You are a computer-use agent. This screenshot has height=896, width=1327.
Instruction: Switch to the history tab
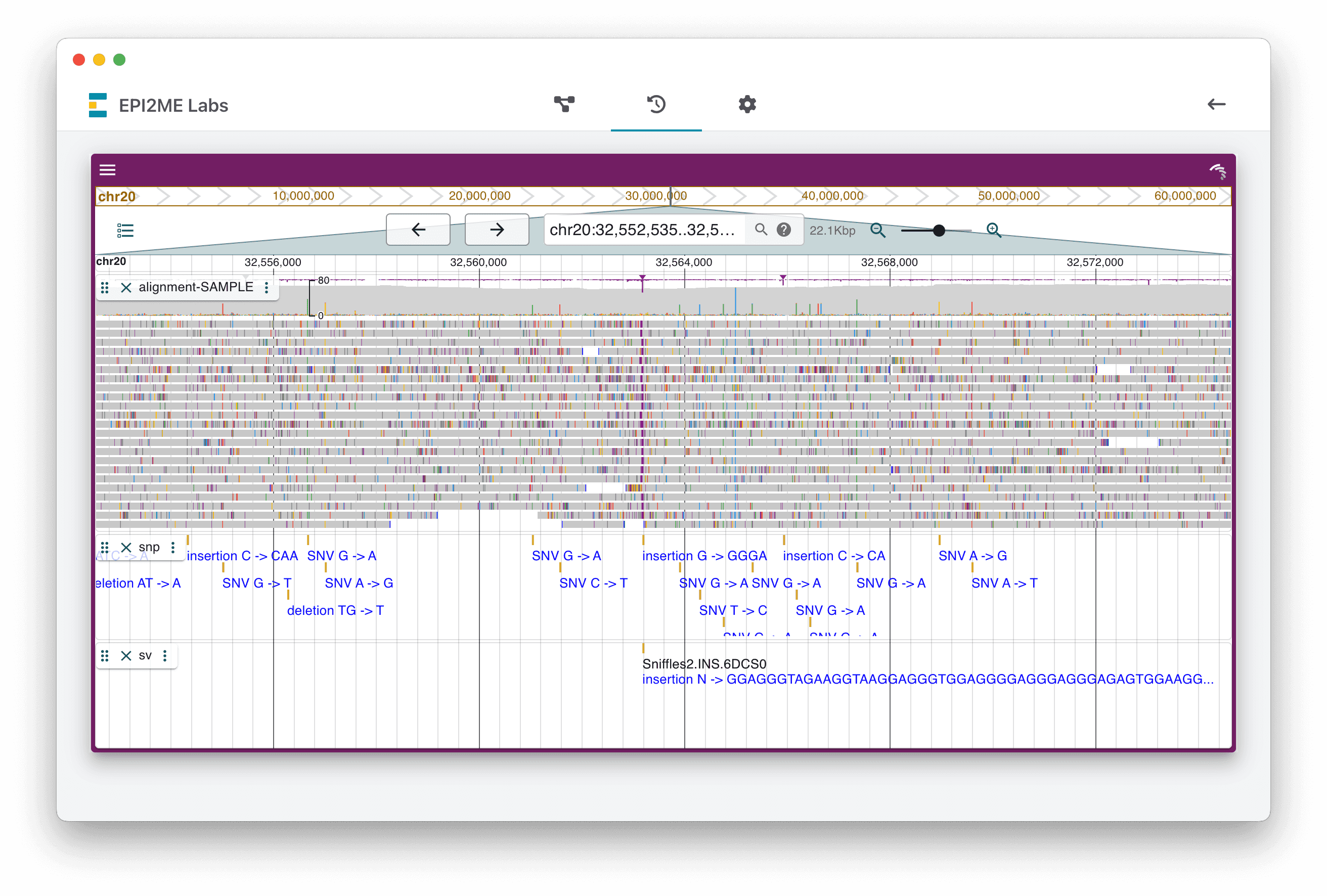pos(656,105)
